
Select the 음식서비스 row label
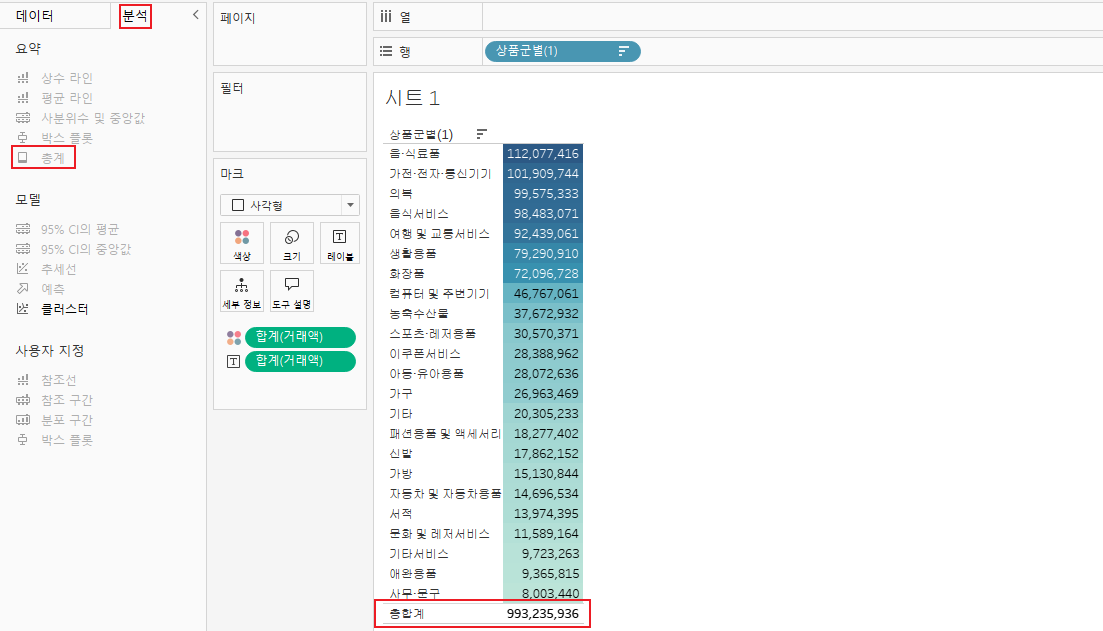[x=419, y=214]
